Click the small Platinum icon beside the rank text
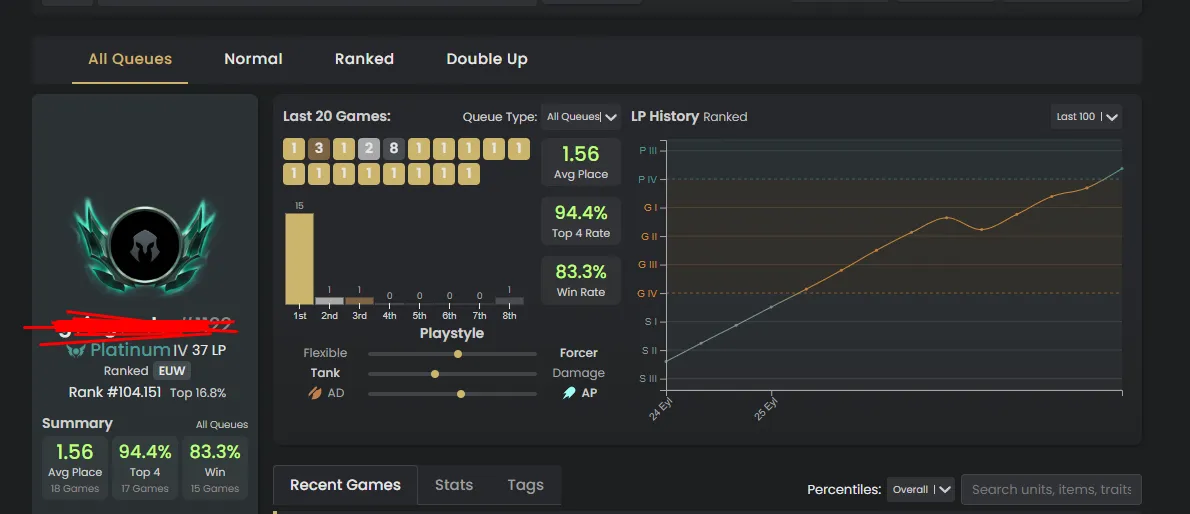 point(76,350)
